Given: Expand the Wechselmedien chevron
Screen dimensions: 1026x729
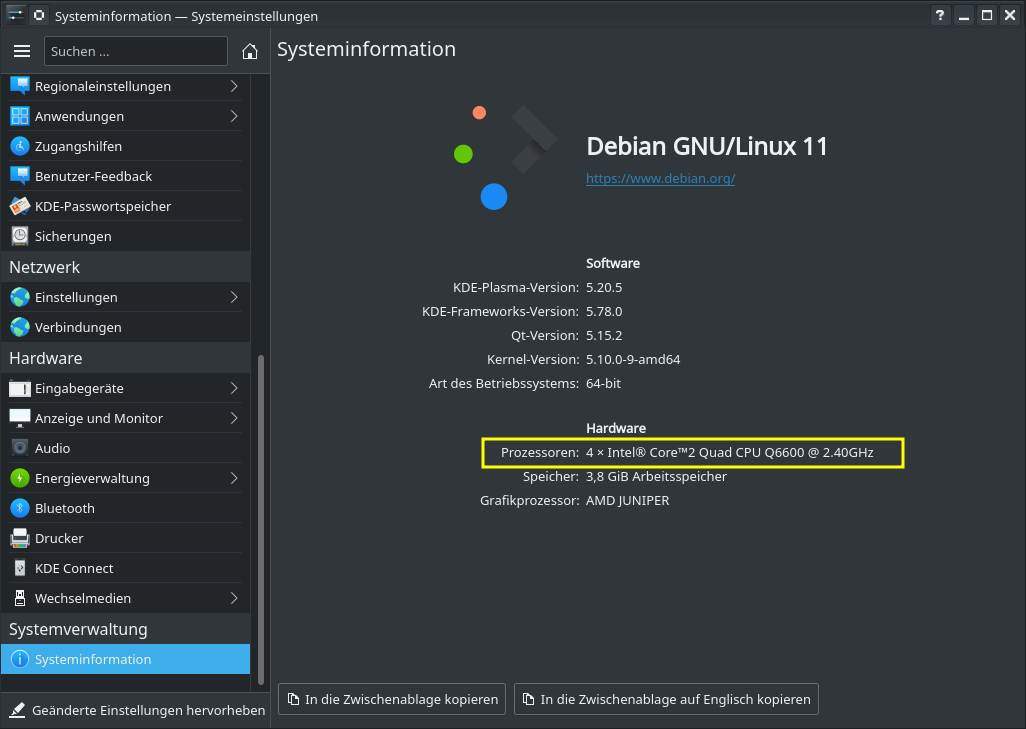Looking at the screenshot, I should 234,598.
